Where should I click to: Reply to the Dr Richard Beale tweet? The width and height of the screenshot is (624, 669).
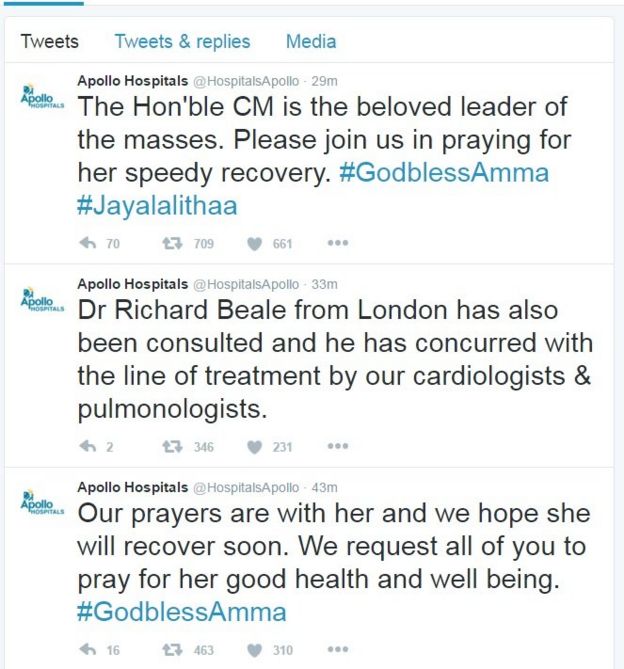87,446
